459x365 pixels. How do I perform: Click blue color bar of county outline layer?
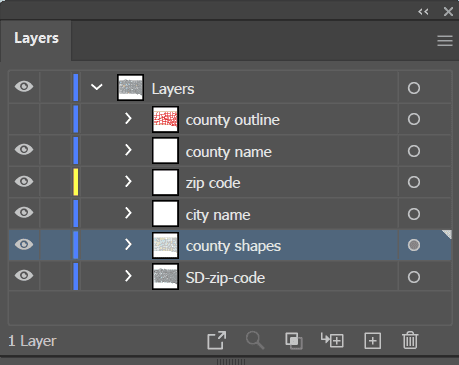tap(76, 119)
